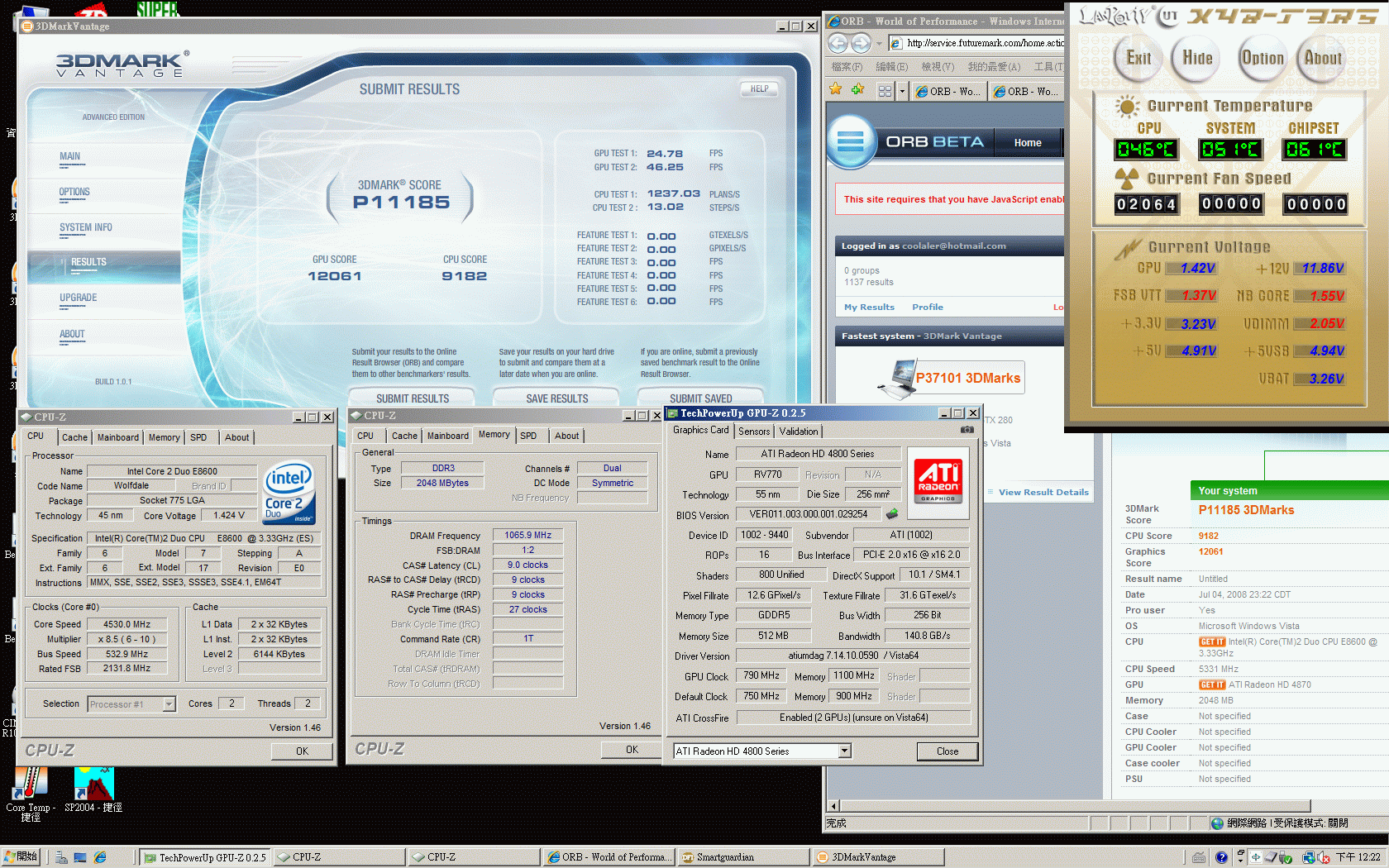This screenshot has width=1389, height=868.
Task: Select the second ORB tab in Internet Explorer
Action: click(x=1025, y=92)
